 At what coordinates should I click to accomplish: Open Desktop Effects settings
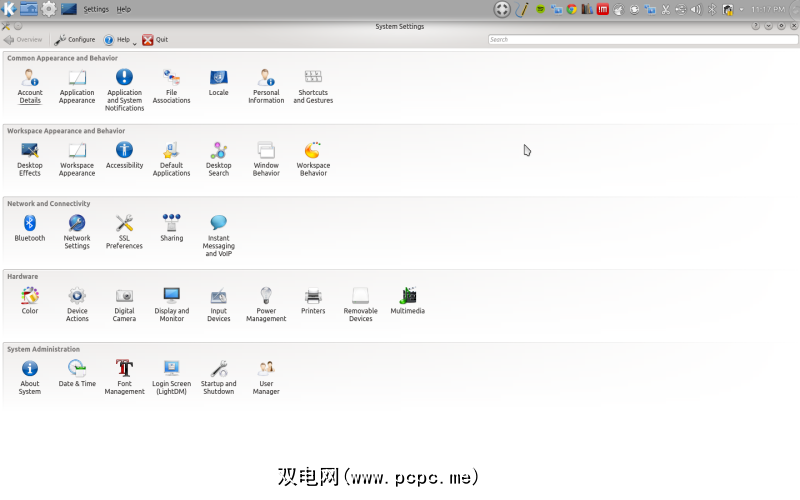30,159
